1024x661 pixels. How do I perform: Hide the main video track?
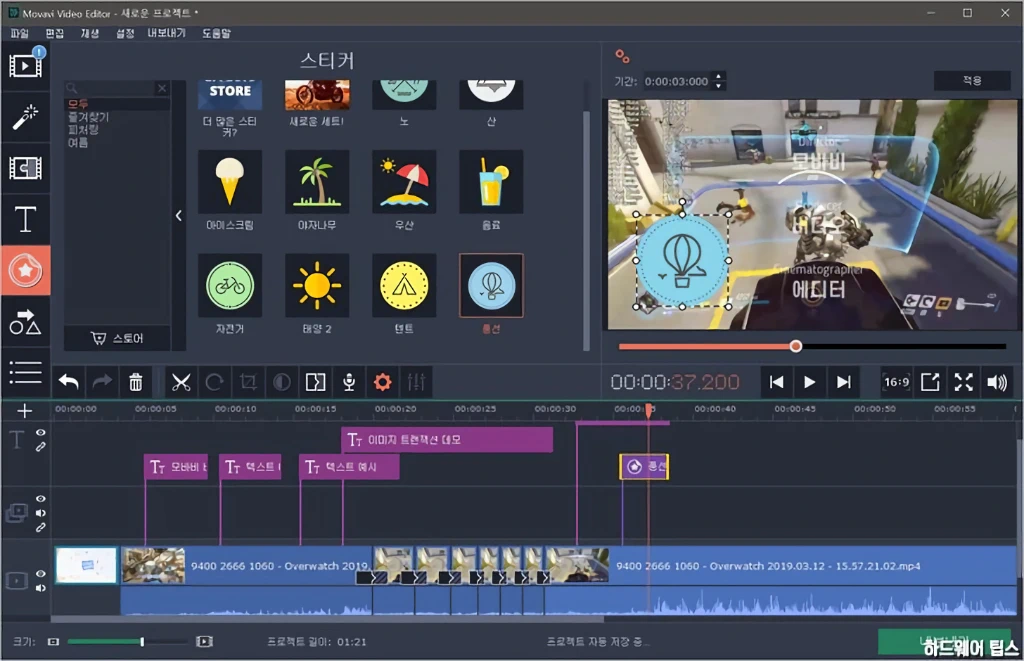click(40, 573)
